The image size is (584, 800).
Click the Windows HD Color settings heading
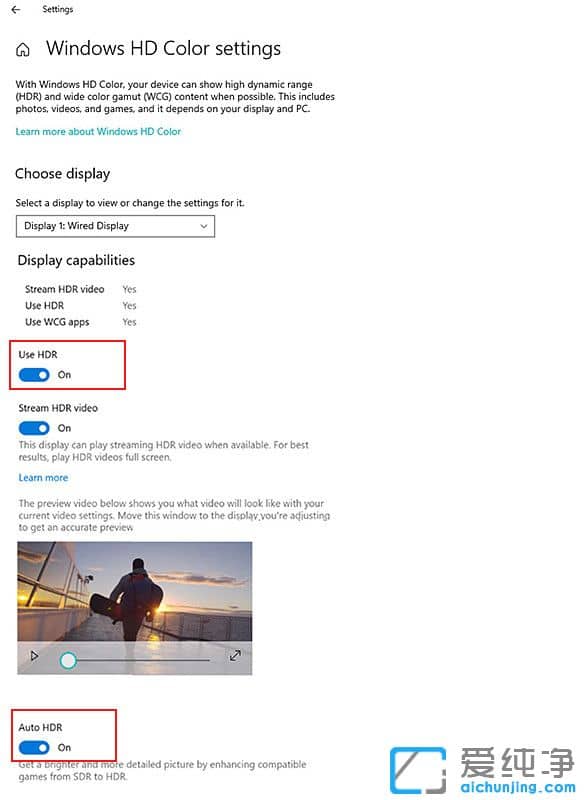[x=163, y=48]
